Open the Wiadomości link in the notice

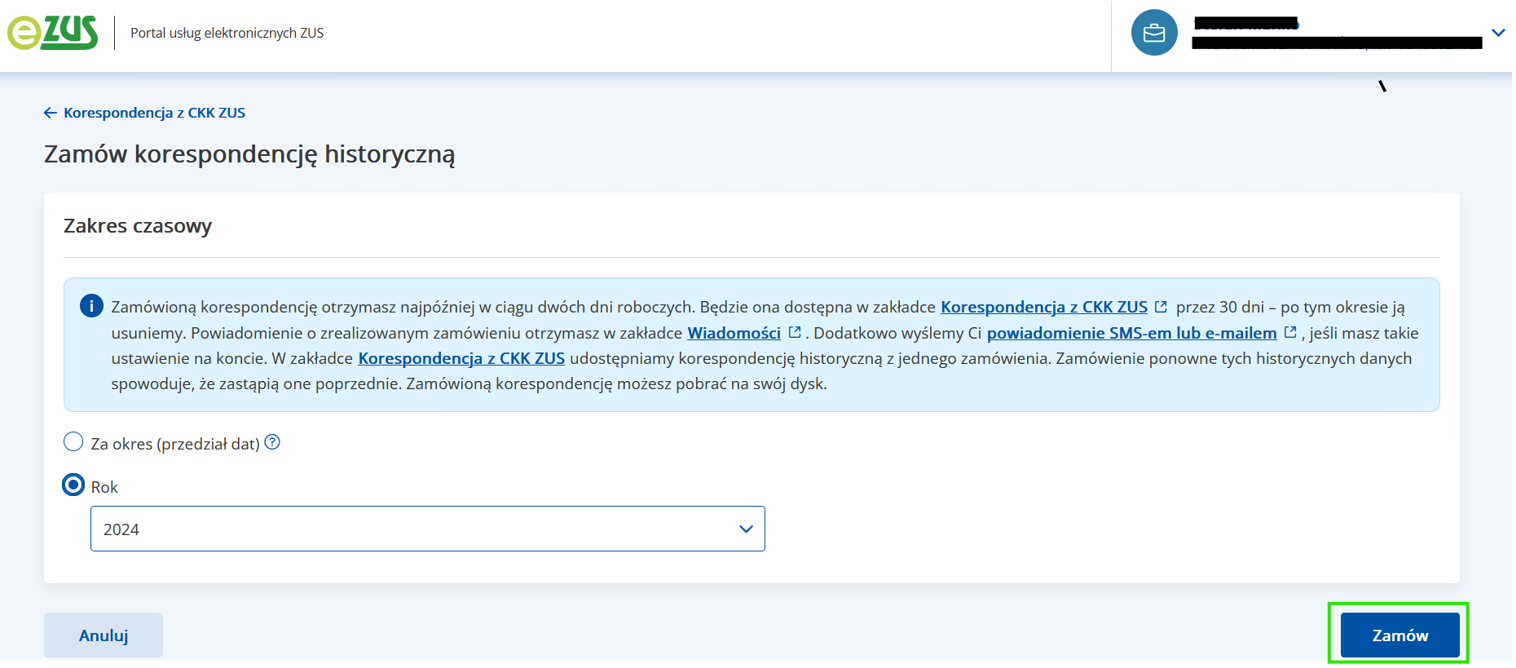click(734, 333)
